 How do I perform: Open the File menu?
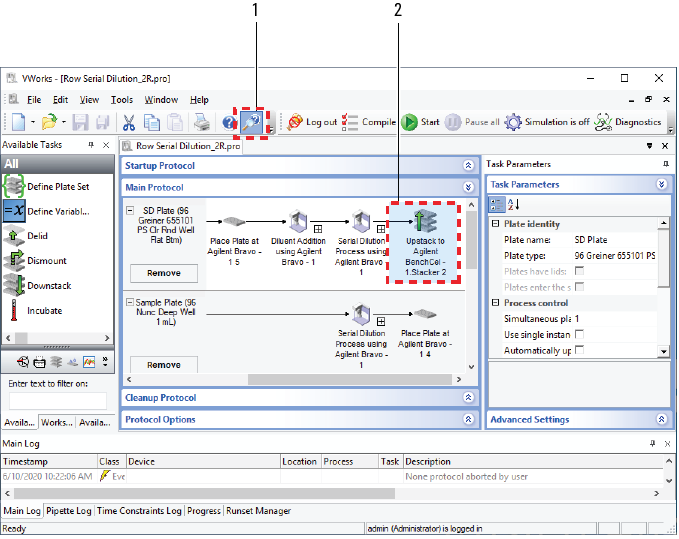(34, 100)
